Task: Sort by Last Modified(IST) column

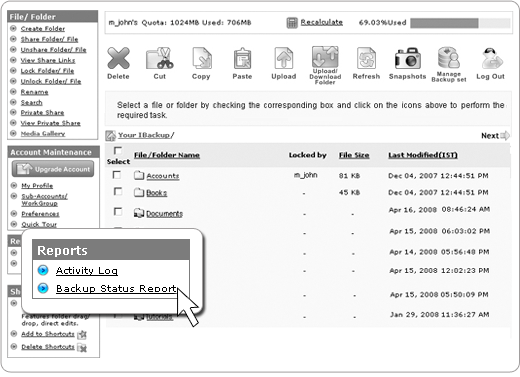Action: pos(423,155)
